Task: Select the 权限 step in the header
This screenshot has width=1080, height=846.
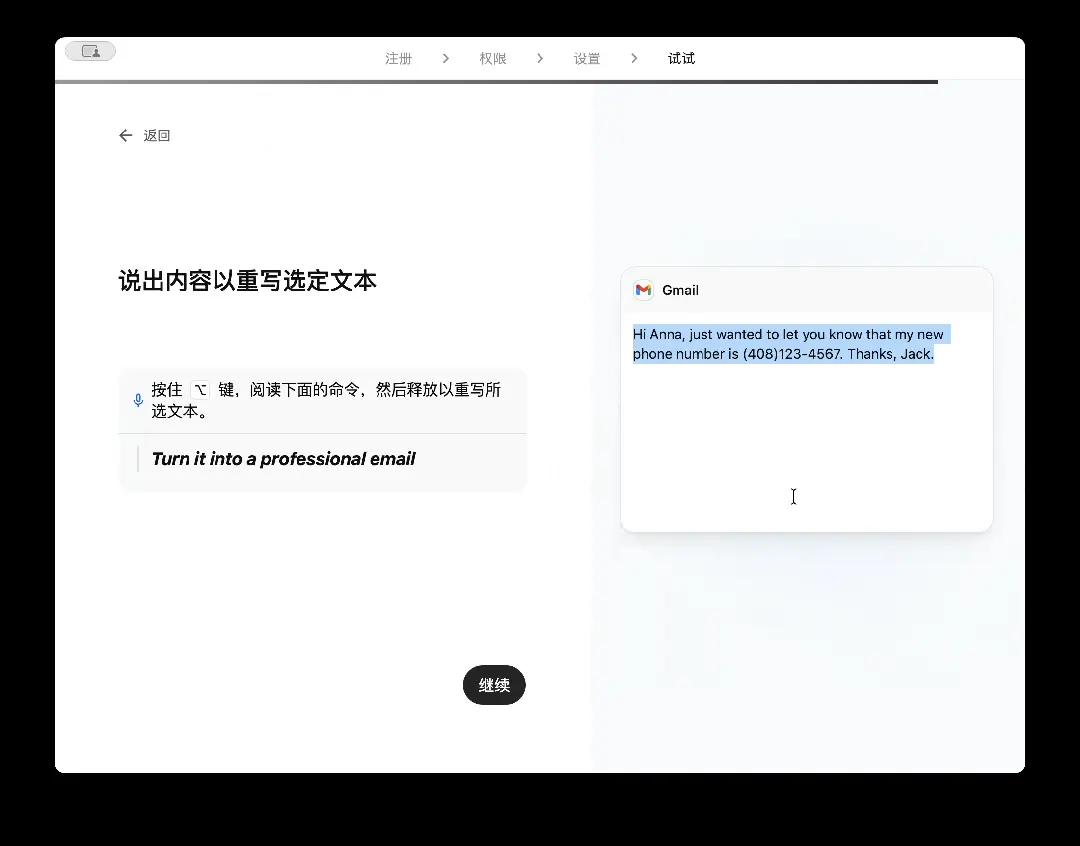Action: (x=493, y=58)
